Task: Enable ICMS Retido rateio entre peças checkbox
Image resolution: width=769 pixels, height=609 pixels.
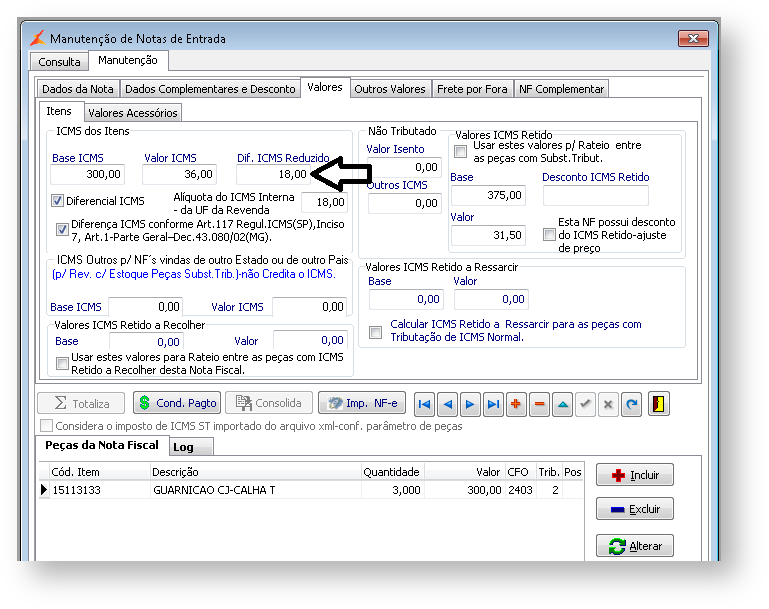Action: tap(460, 152)
